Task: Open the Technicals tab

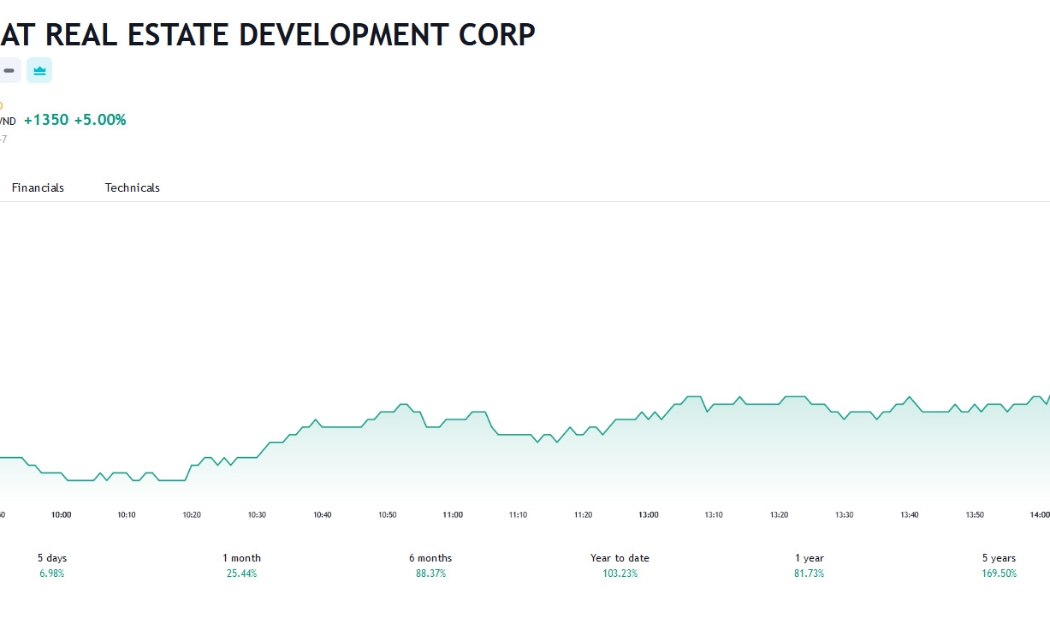Action: pos(132,187)
